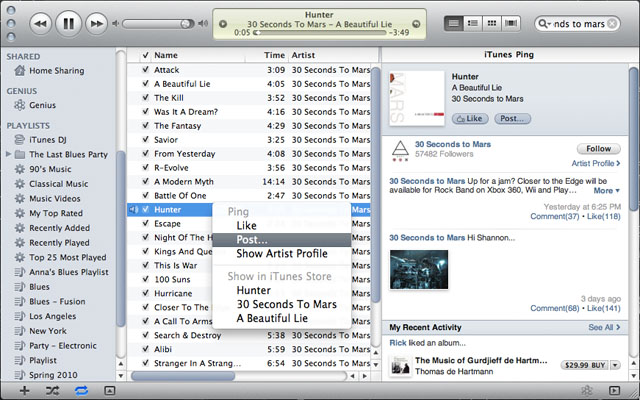Screen dimensions: 640x400
Task: Open Los Angeles playlist
Action: (52, 316)
